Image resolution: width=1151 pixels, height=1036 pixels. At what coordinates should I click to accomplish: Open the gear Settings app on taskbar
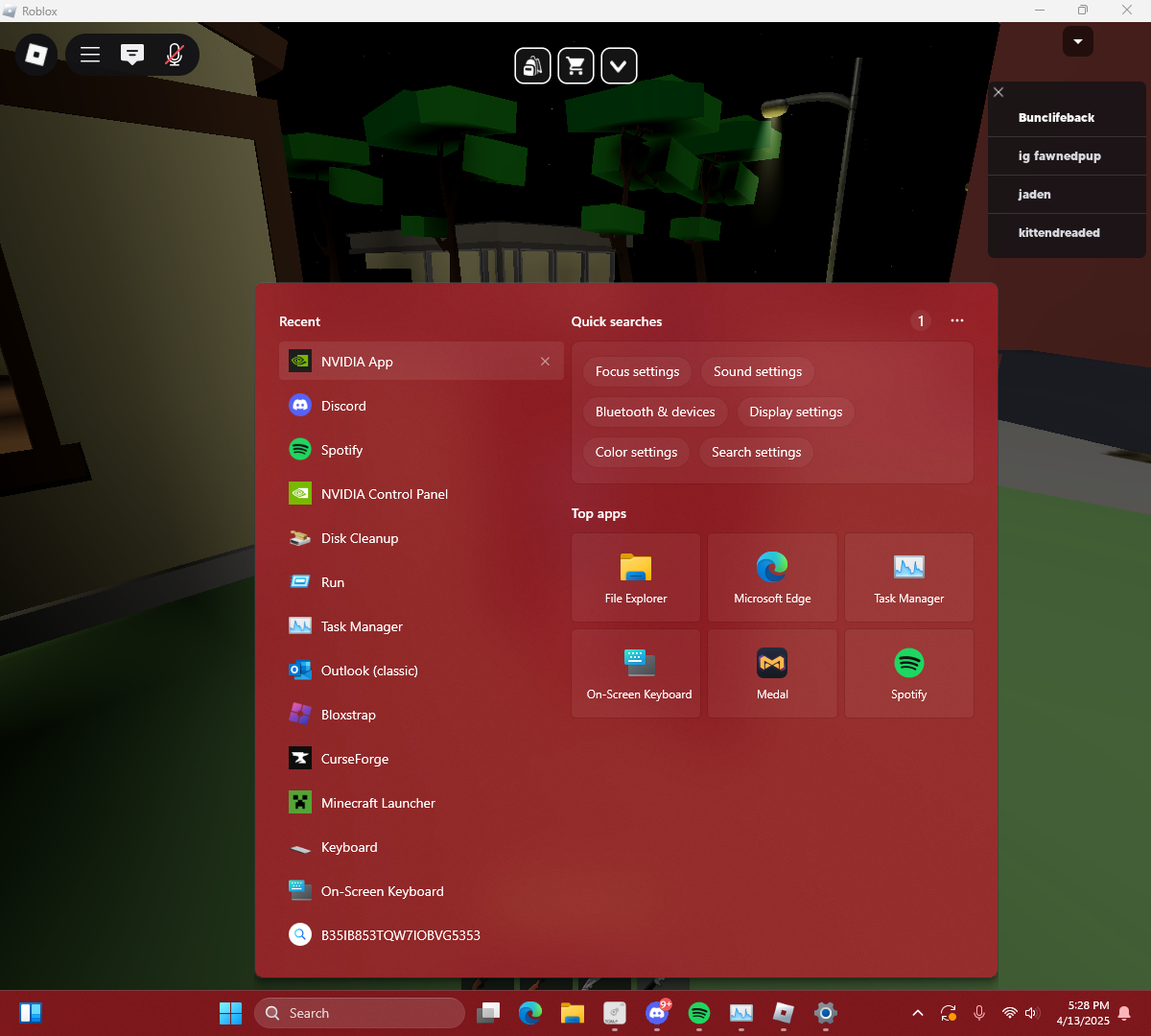pos(826,1013)
